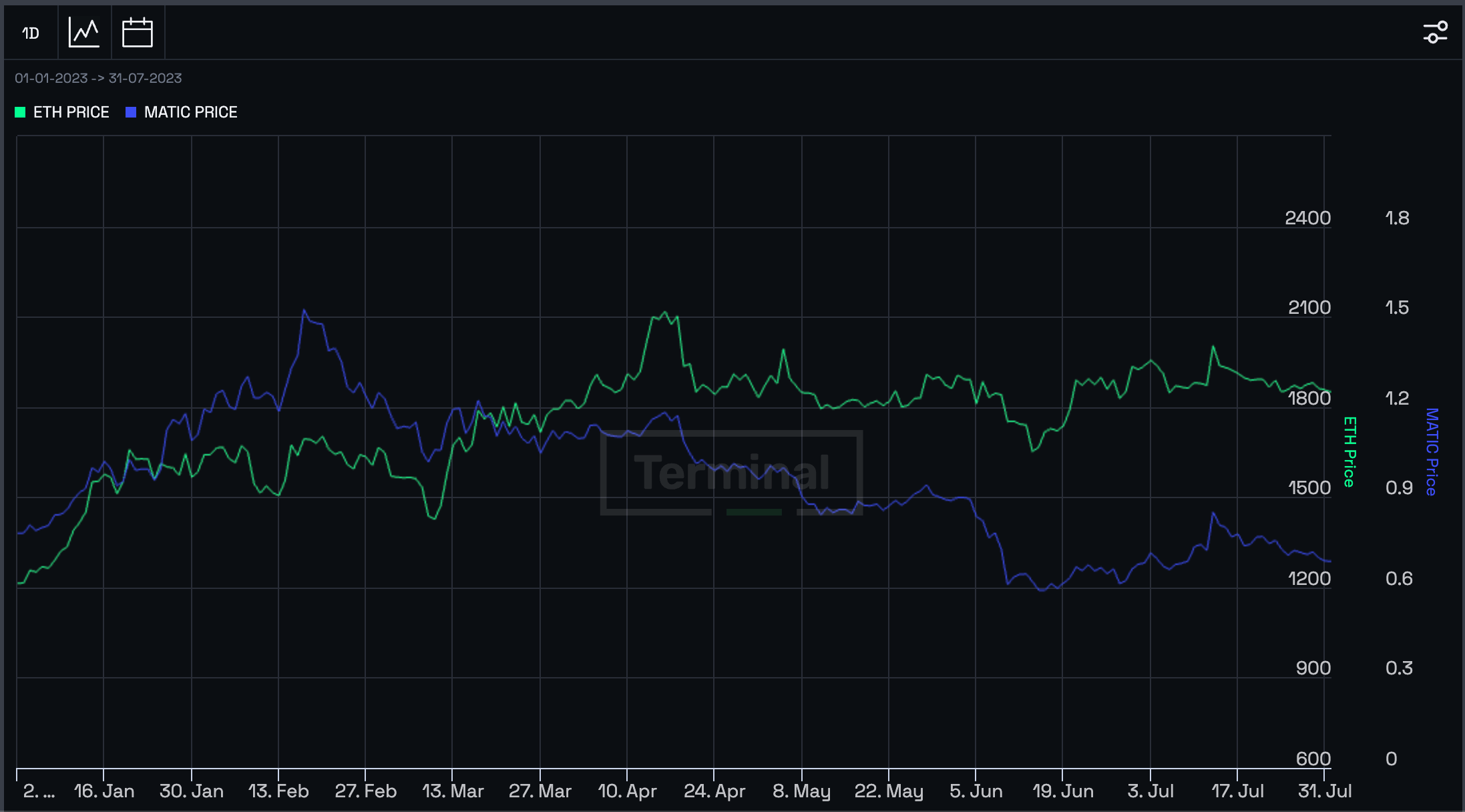Screen dimensions: 1465x812
Task: Click the 24. Apr x-axis label
Action: tap(714, 791)
